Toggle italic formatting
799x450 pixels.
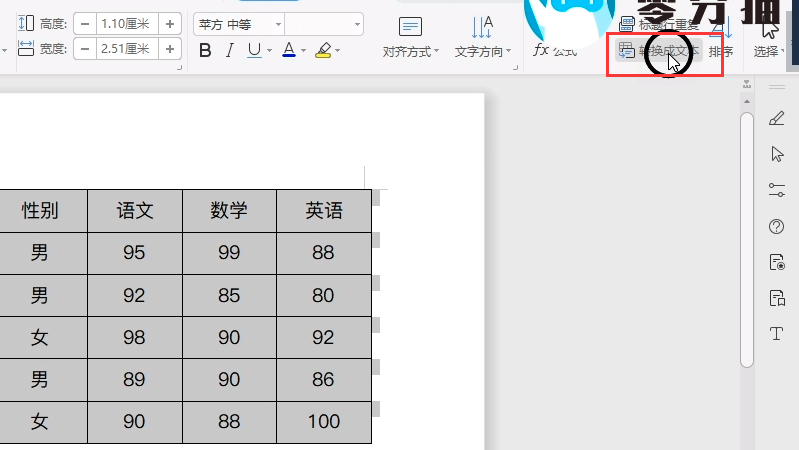[230, 50]
